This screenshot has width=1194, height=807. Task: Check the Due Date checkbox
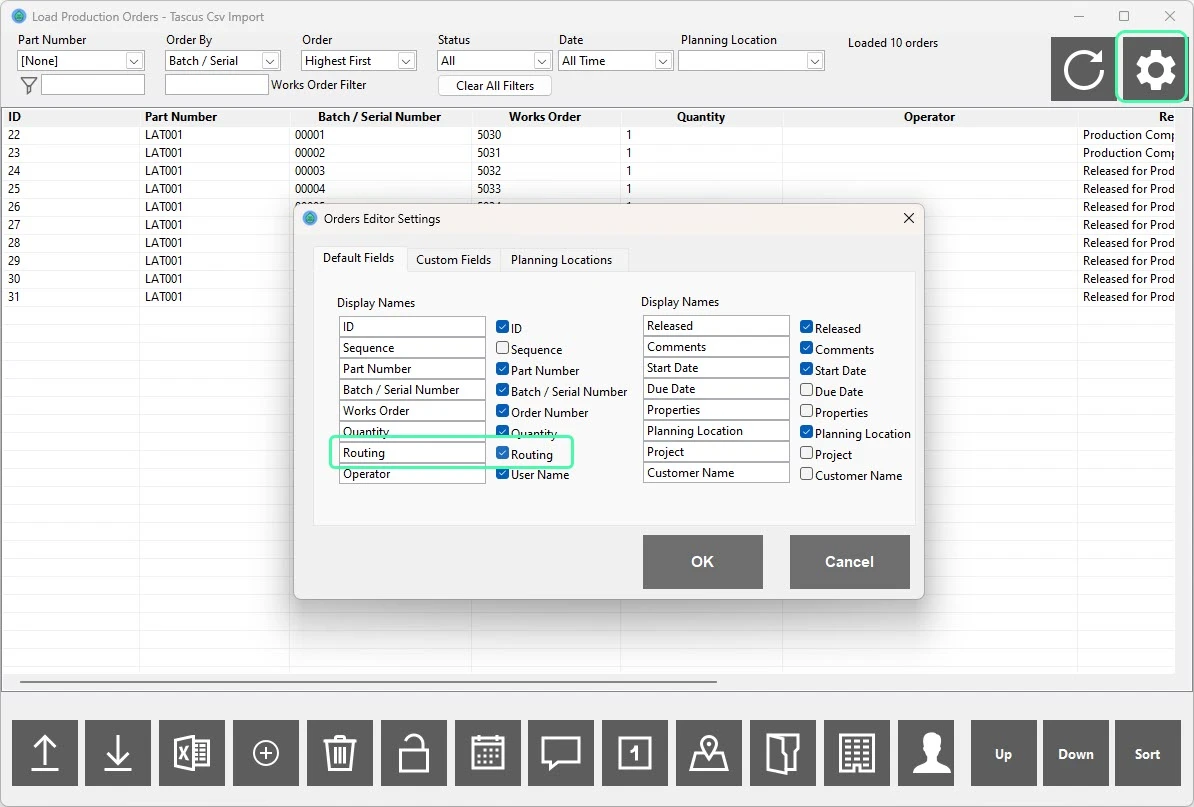pyautogui.click(x=807, y=391)
